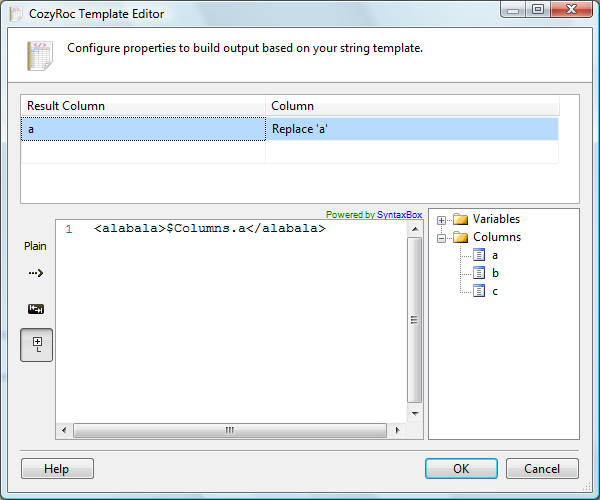
Task: Open the SyntaxBox link
Action: pyautogui.click(x=399, y=215)
